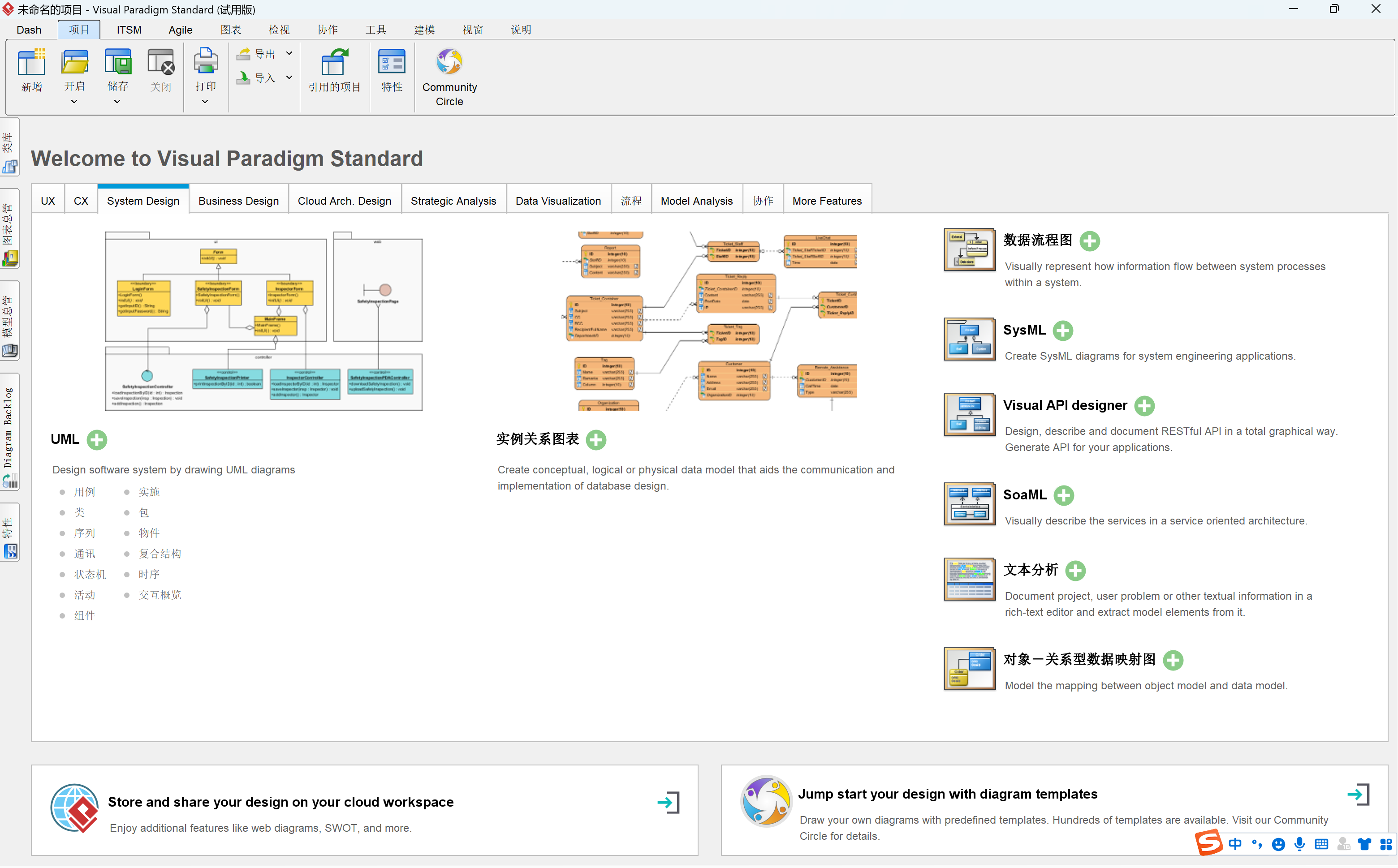Add a Visual API designer diagram via its plus icon
This screenshot has width=1398, height=868.
[1145, 406]
